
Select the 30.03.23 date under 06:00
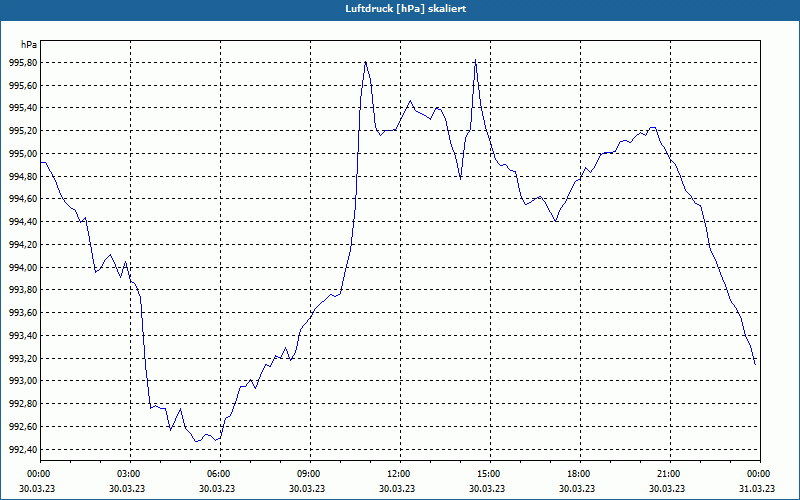tap(217, 488)
